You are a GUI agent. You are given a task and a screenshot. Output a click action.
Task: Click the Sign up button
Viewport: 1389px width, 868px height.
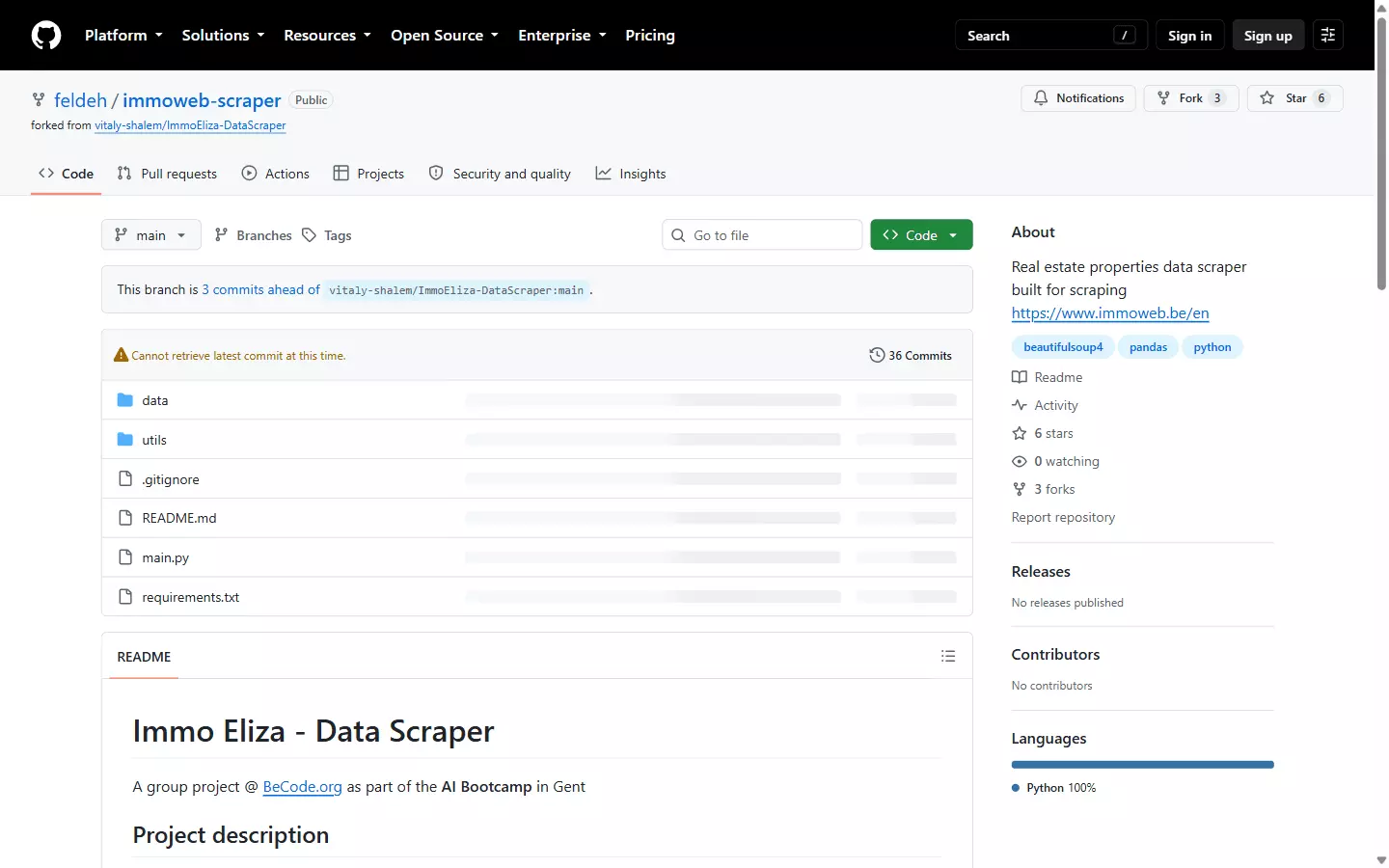pos(1267,36)
